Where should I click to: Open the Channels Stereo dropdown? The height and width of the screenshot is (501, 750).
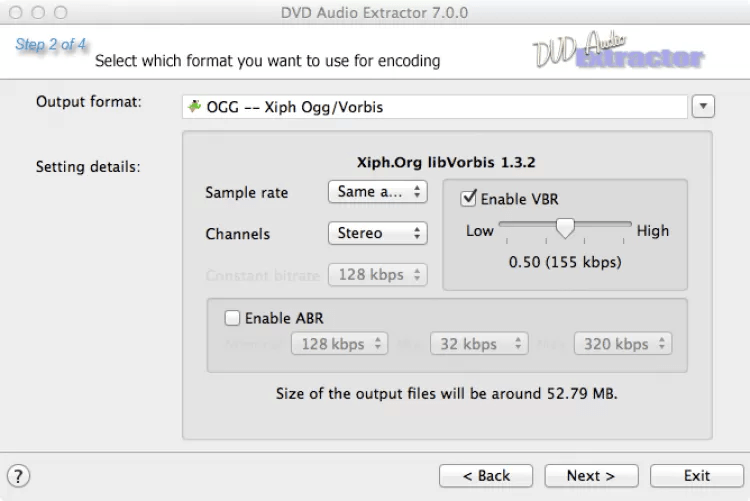(377, 233)
